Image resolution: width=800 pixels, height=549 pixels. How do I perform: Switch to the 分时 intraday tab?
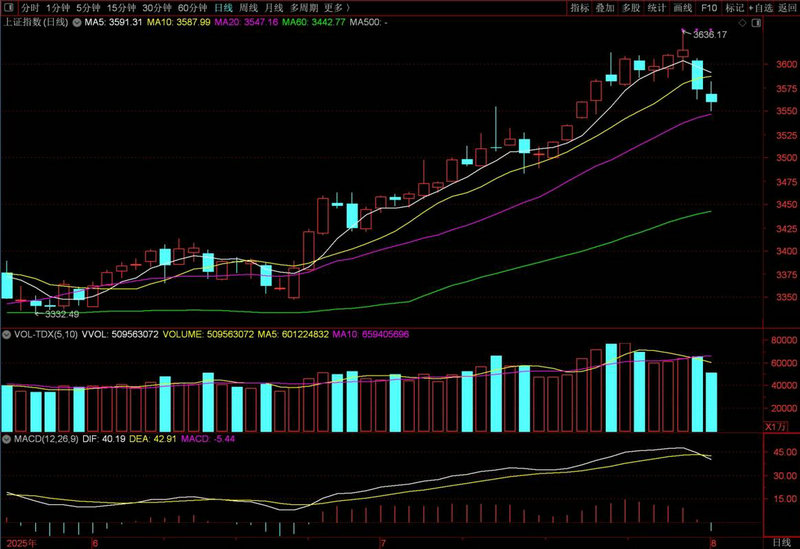30,7
